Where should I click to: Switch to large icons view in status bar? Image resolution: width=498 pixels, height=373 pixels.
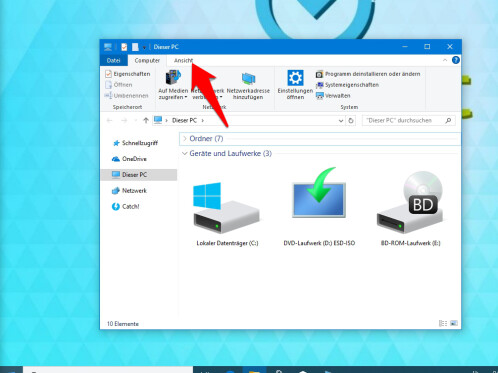454,323
